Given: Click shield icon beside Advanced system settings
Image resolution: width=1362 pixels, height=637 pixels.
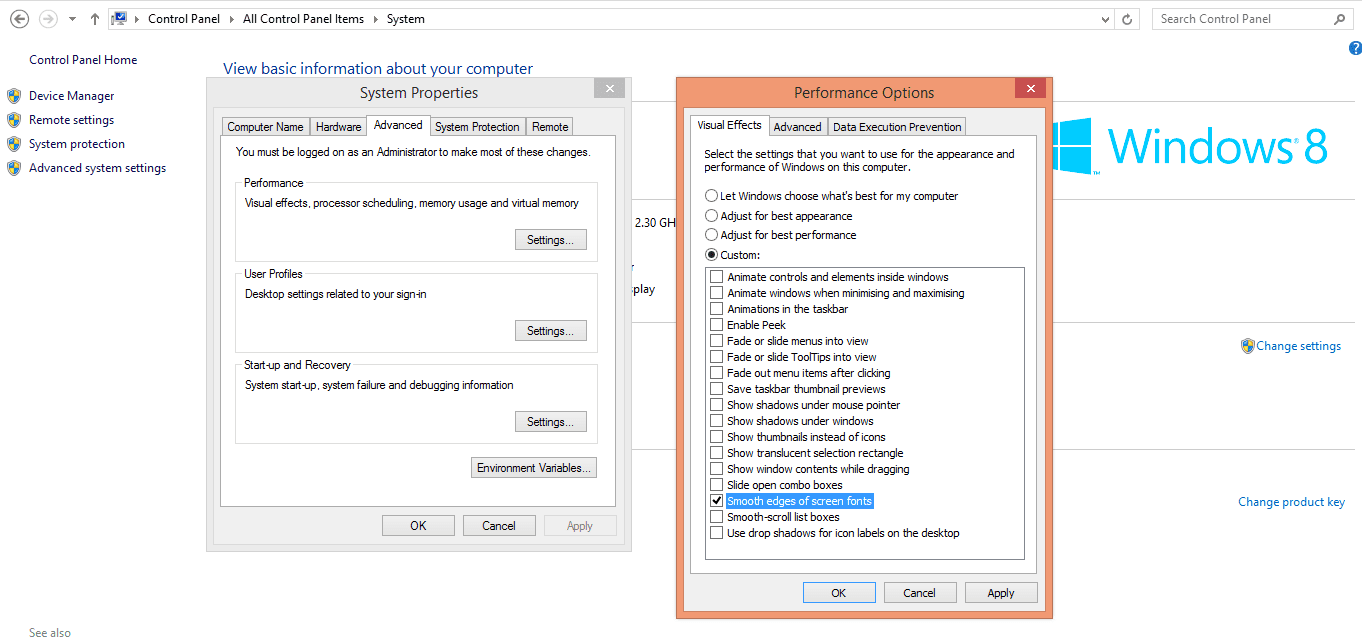Looking at the screenshot, I should coord(14,168).
